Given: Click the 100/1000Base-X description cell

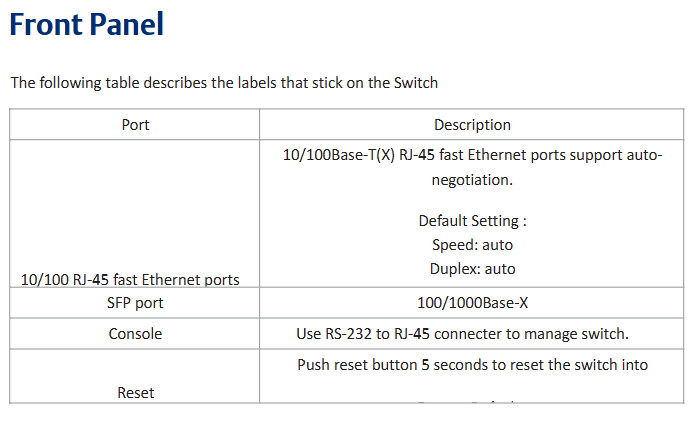Looking at the screenshot, I should point(472,303).
